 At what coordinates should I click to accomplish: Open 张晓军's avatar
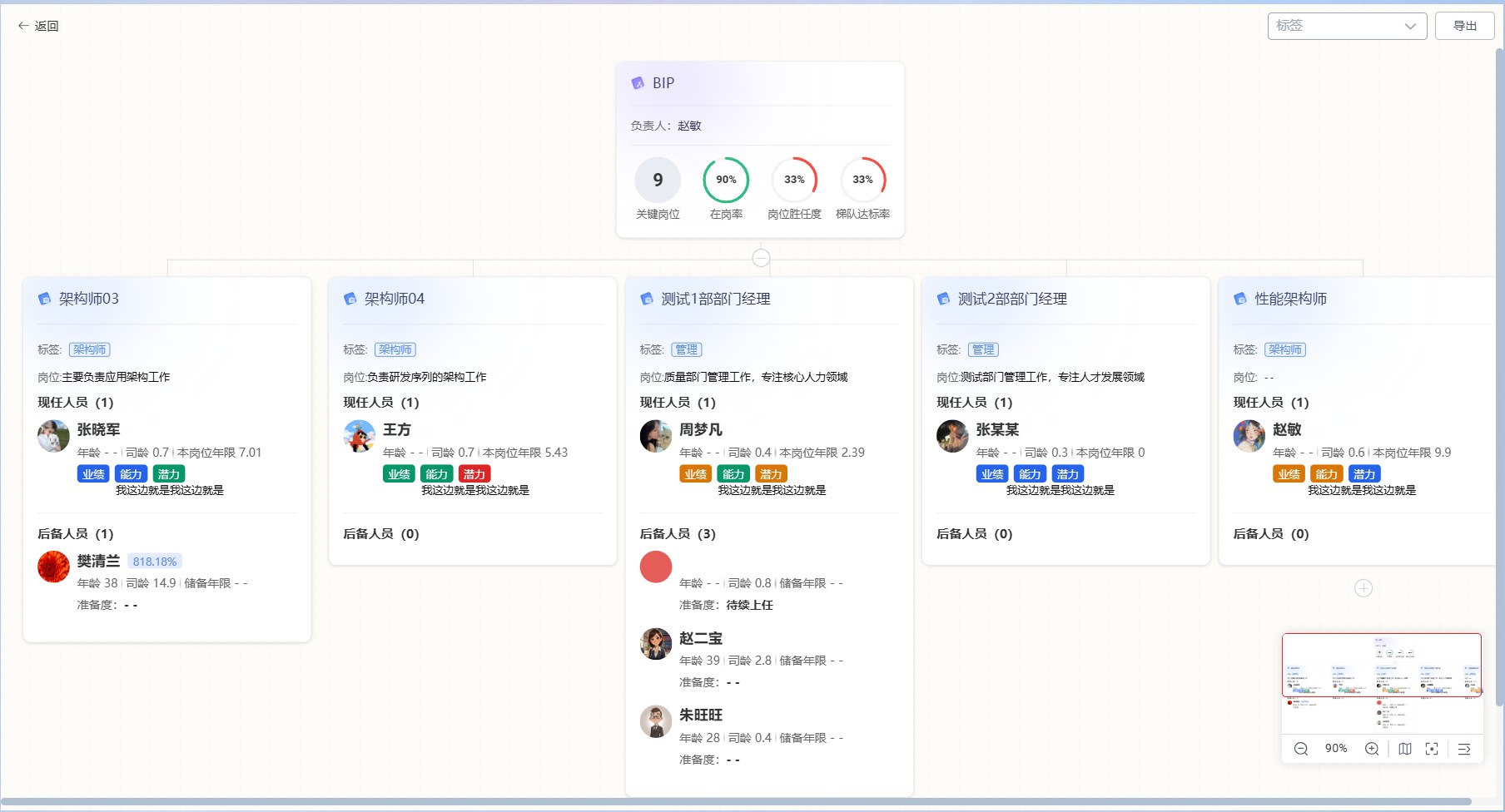coord(53,436)
